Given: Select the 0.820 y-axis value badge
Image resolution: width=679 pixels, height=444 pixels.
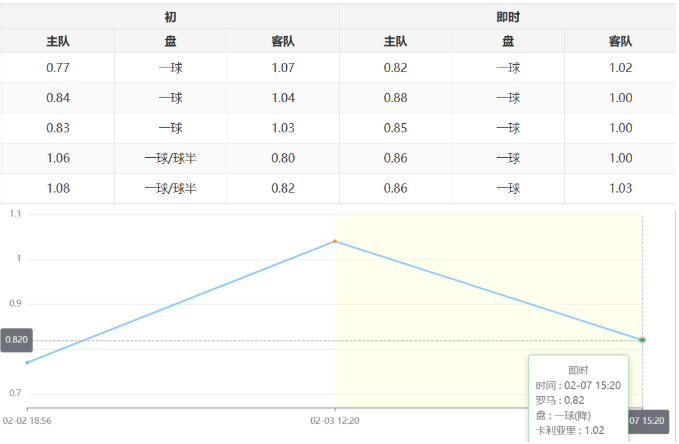Looking at the screenshot, I should click(17, 340).
